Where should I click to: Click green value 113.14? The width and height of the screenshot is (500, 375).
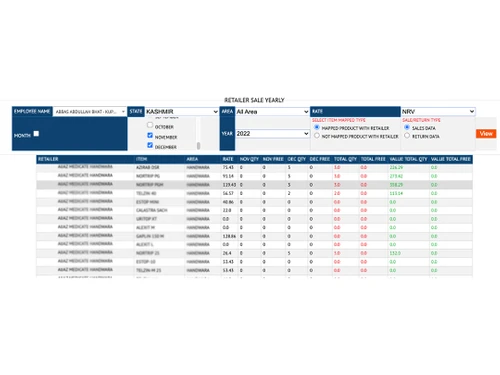(396, 193)
